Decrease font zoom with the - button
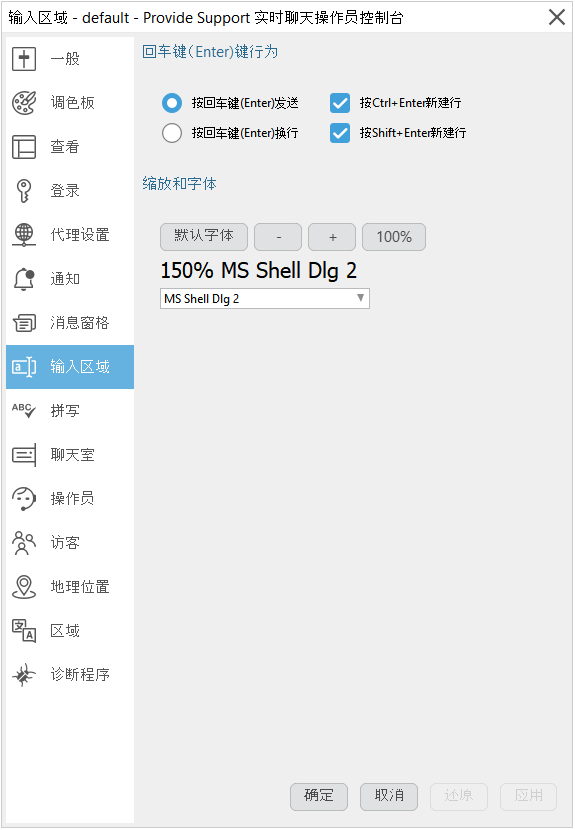575x830 pixels. pyautogui.click(x=278, y=237)
